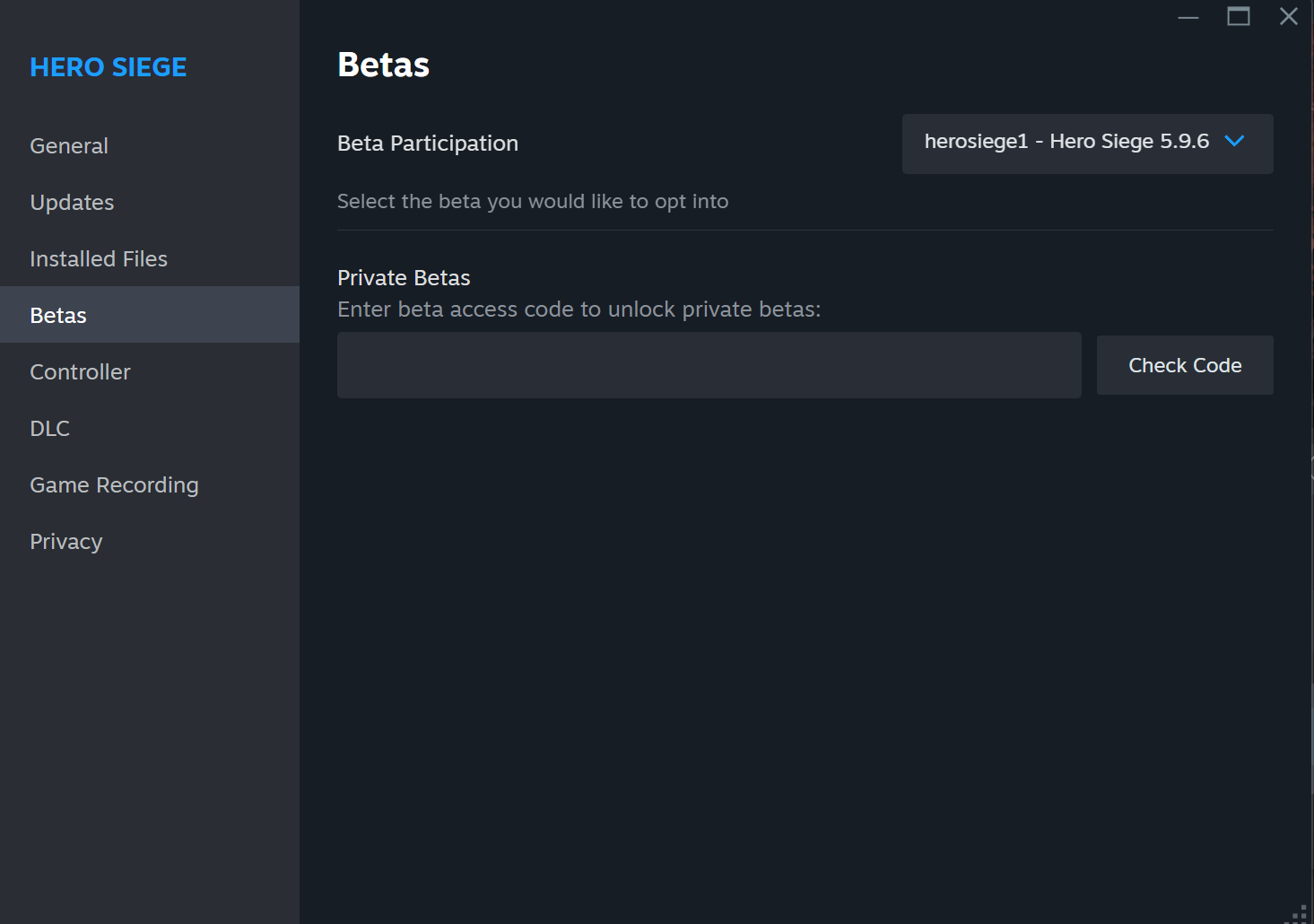1314x924 pixels.
Task: Select the Betas sidebar item
Action: pyautogui.click(x=149, y=315)
